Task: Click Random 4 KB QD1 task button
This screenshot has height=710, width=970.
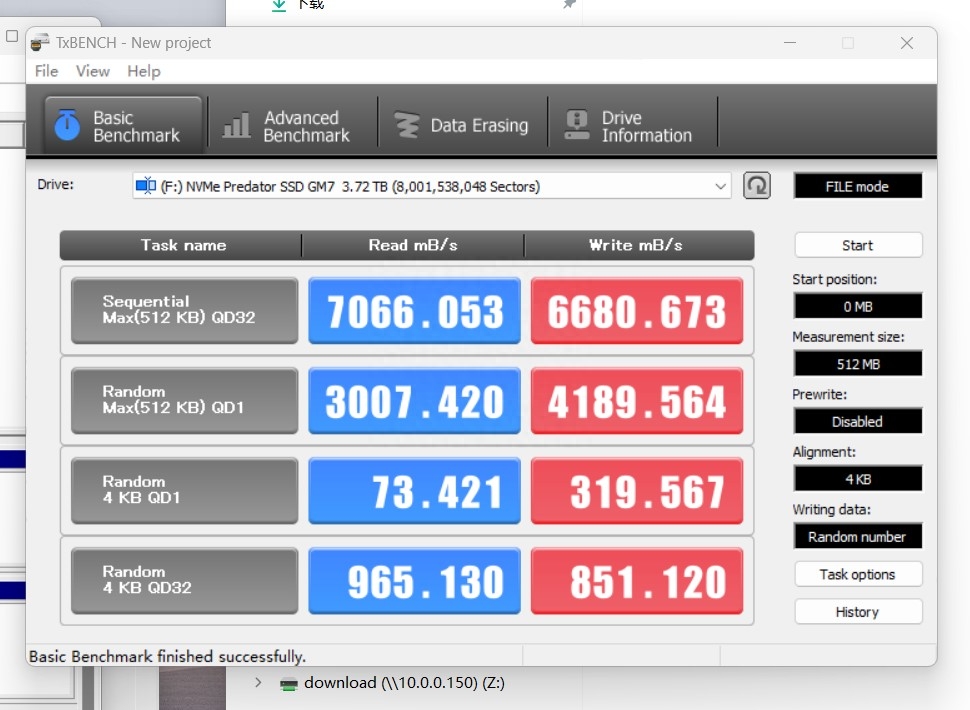Action: coord(184,490)
